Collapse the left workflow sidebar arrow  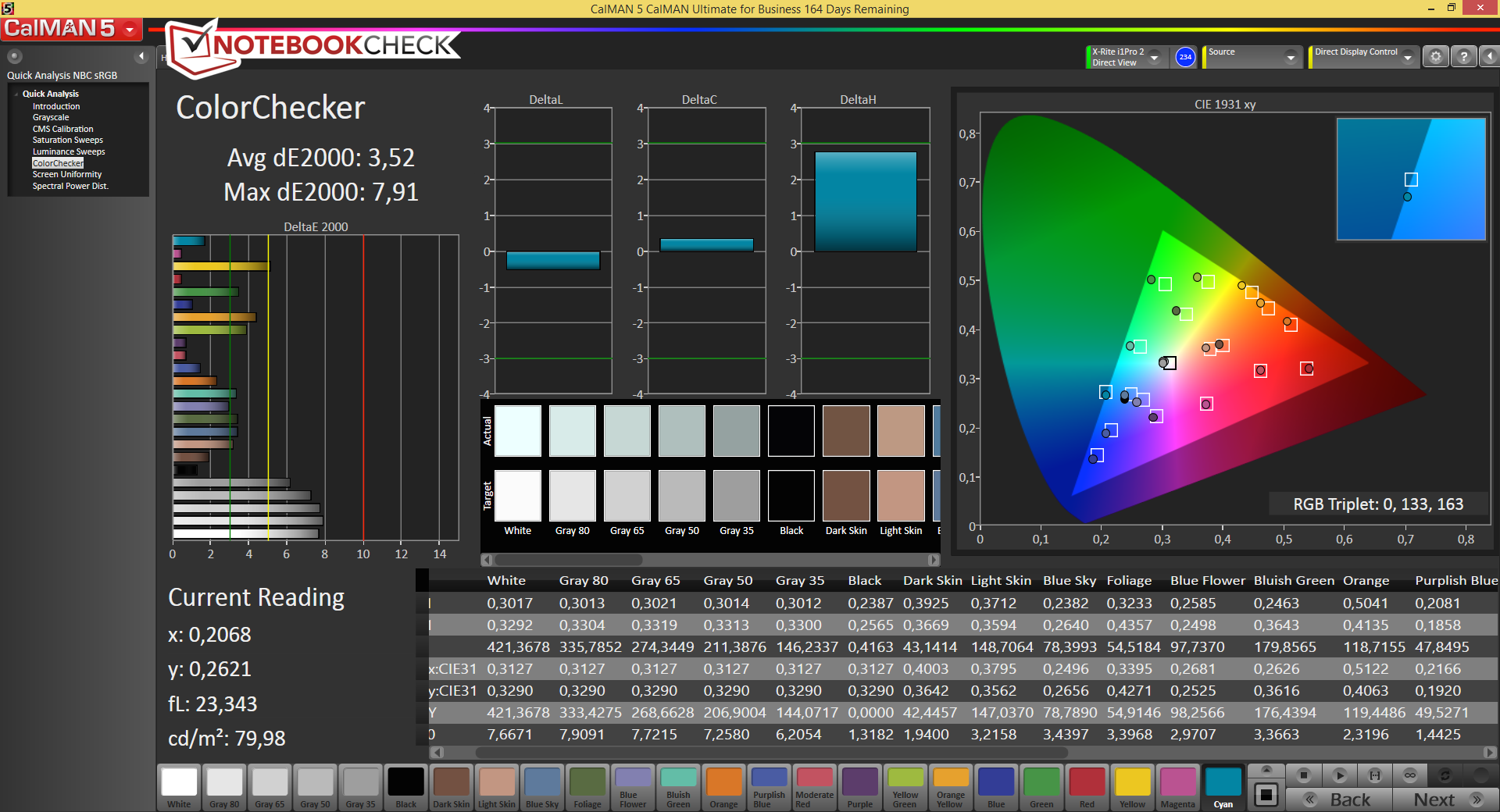click(141, 56)
